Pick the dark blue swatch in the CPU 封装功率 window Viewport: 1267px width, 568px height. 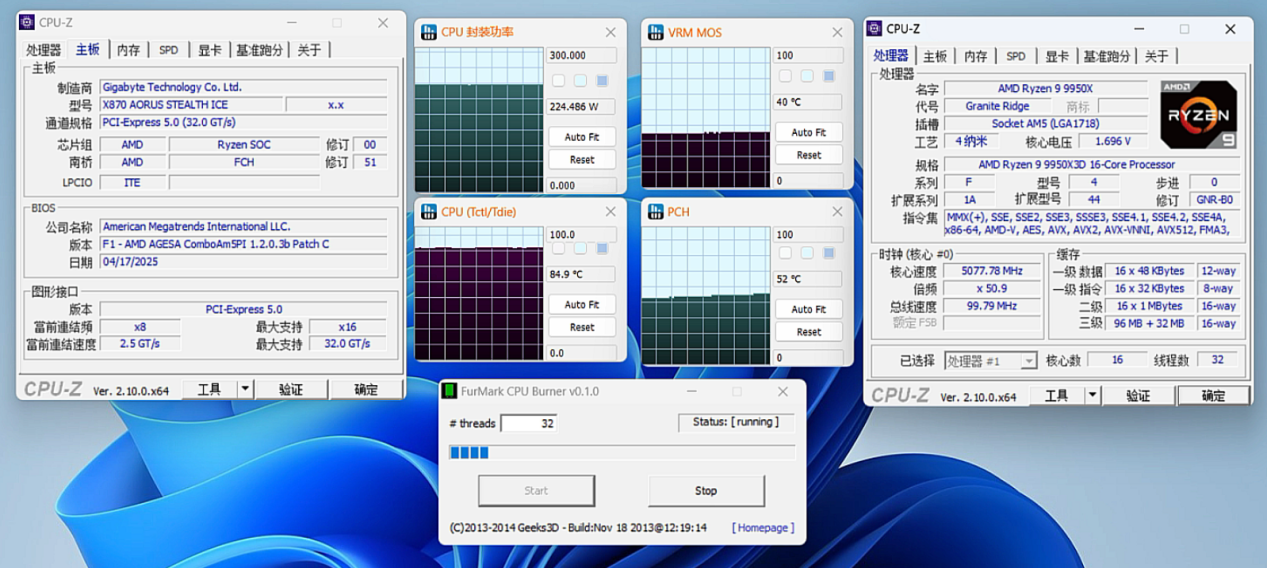(x=602, y=81)
